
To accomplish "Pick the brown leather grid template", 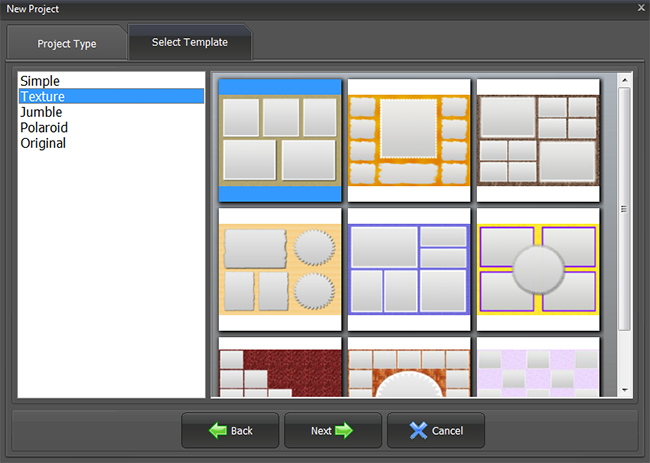I will [x=538, y=141].
